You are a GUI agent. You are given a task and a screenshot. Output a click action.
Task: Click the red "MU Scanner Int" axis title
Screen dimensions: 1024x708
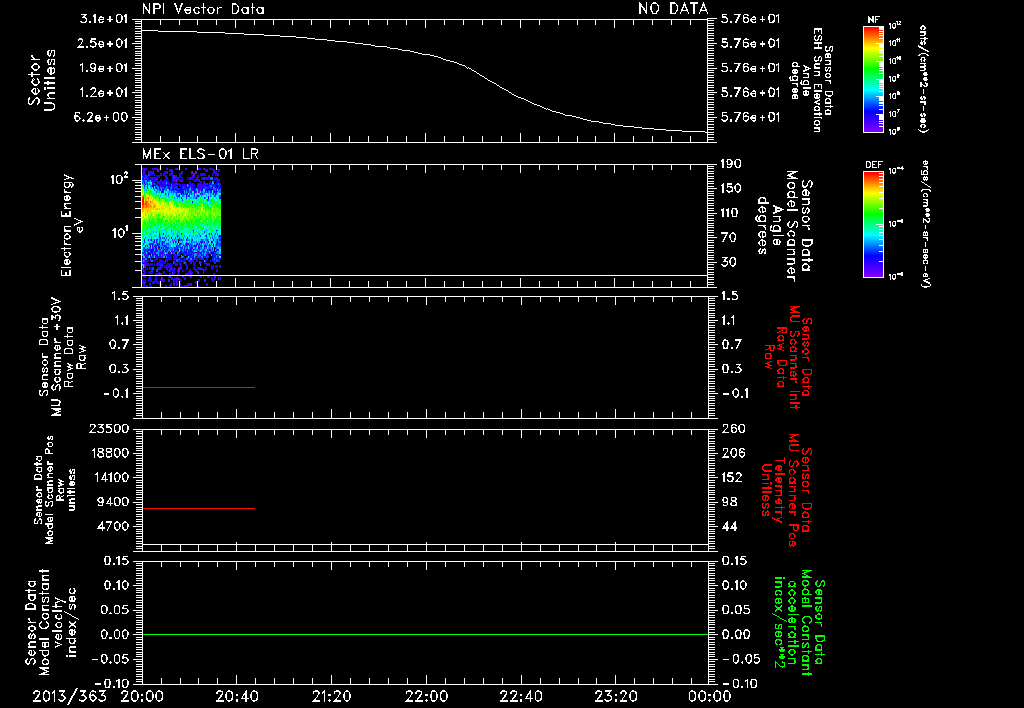[789, 357]
